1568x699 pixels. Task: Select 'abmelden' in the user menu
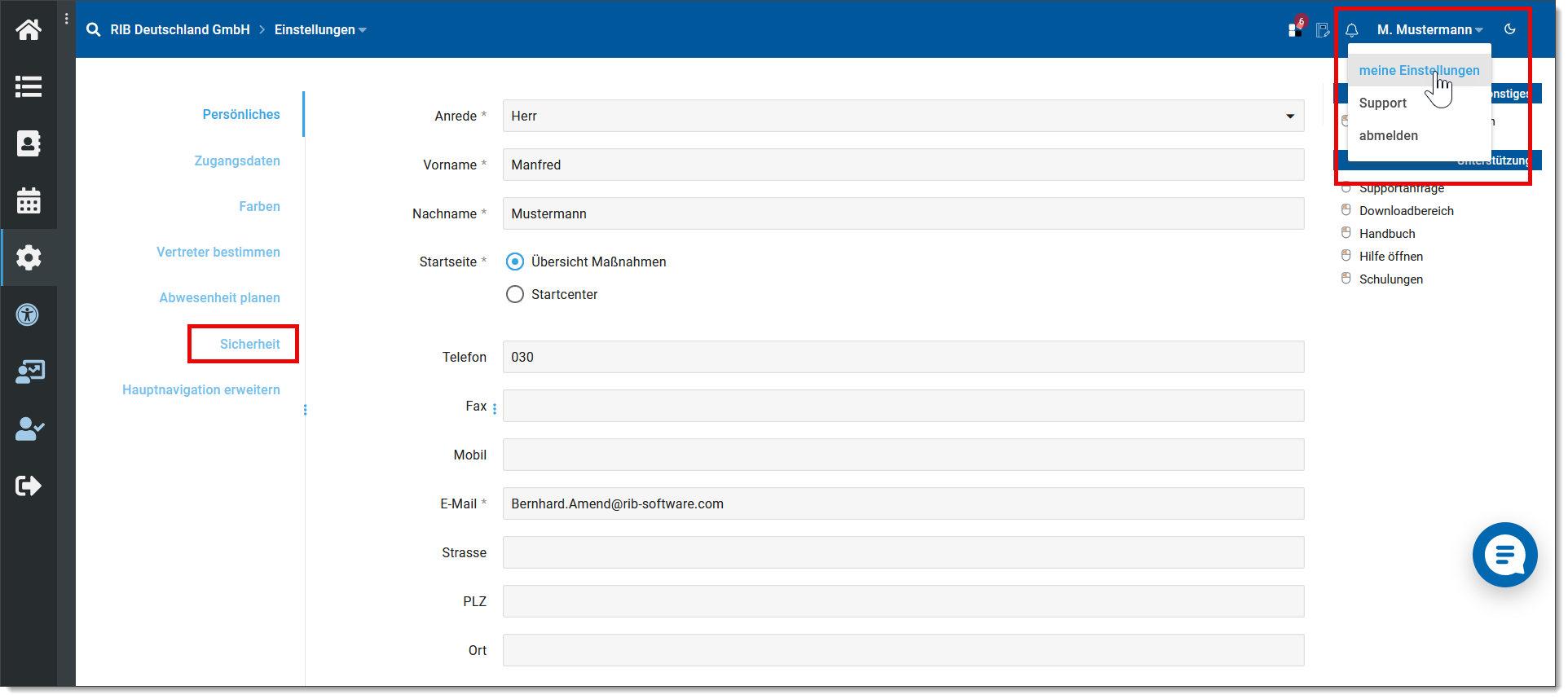coord(1388,136)
